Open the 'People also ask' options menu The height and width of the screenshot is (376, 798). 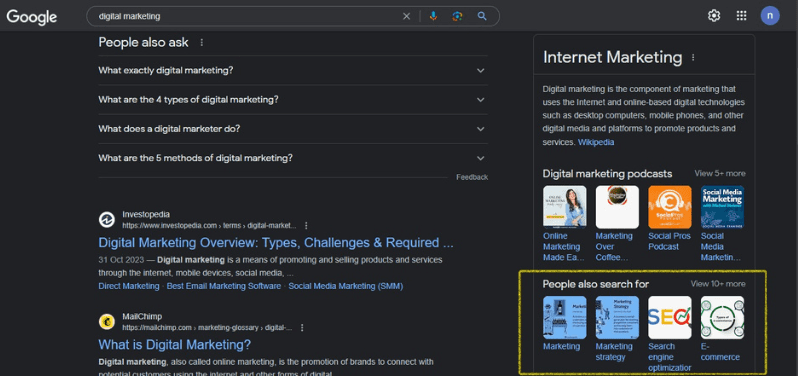[x=202, y=43]
